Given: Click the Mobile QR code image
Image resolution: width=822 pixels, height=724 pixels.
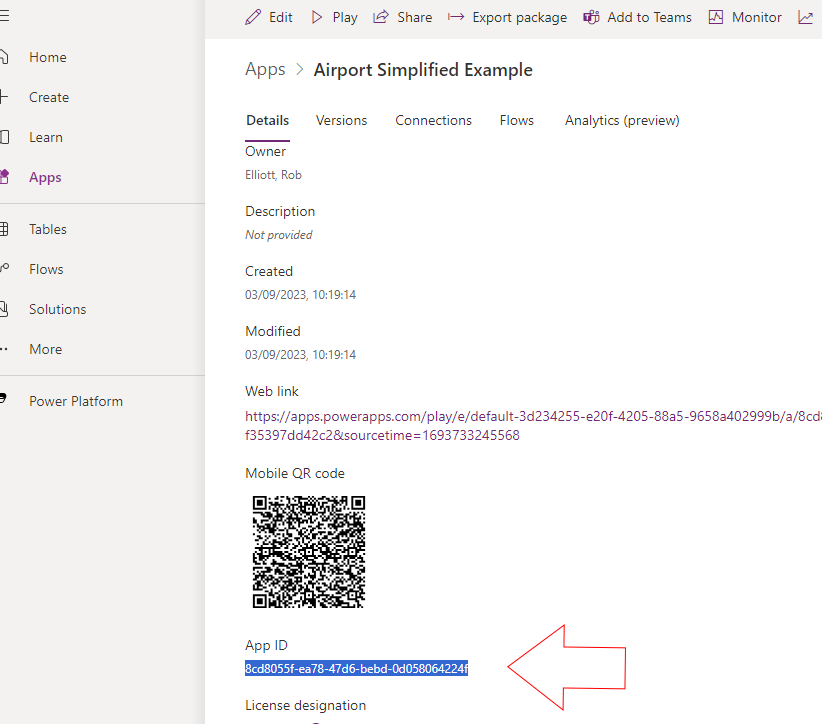Looking at the screenshot, I should coord(309,552).
